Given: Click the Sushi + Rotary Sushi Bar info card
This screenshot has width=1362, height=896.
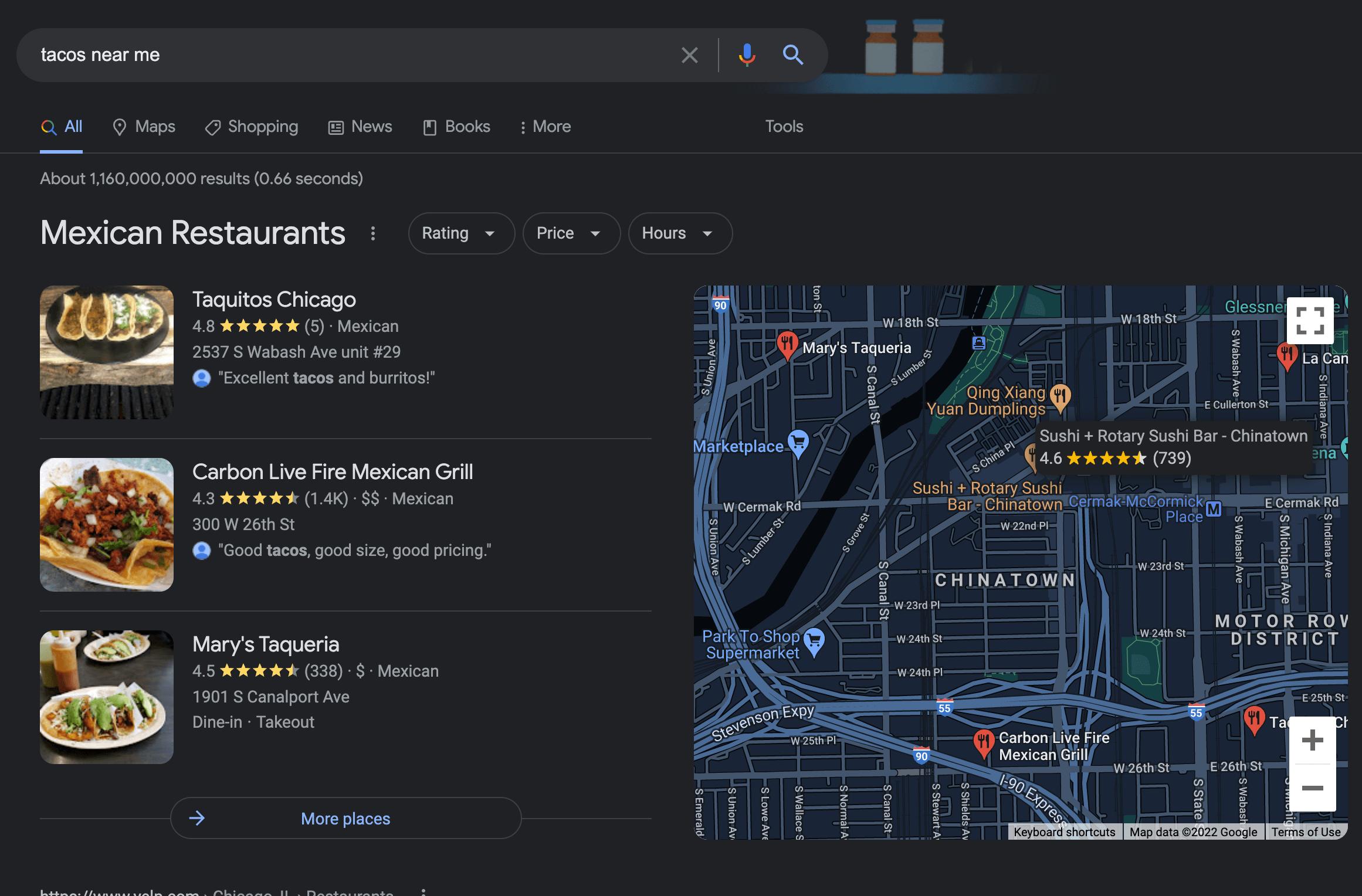Looking at the screenshot, I should pyautogui.click(x=1174, y=447).
